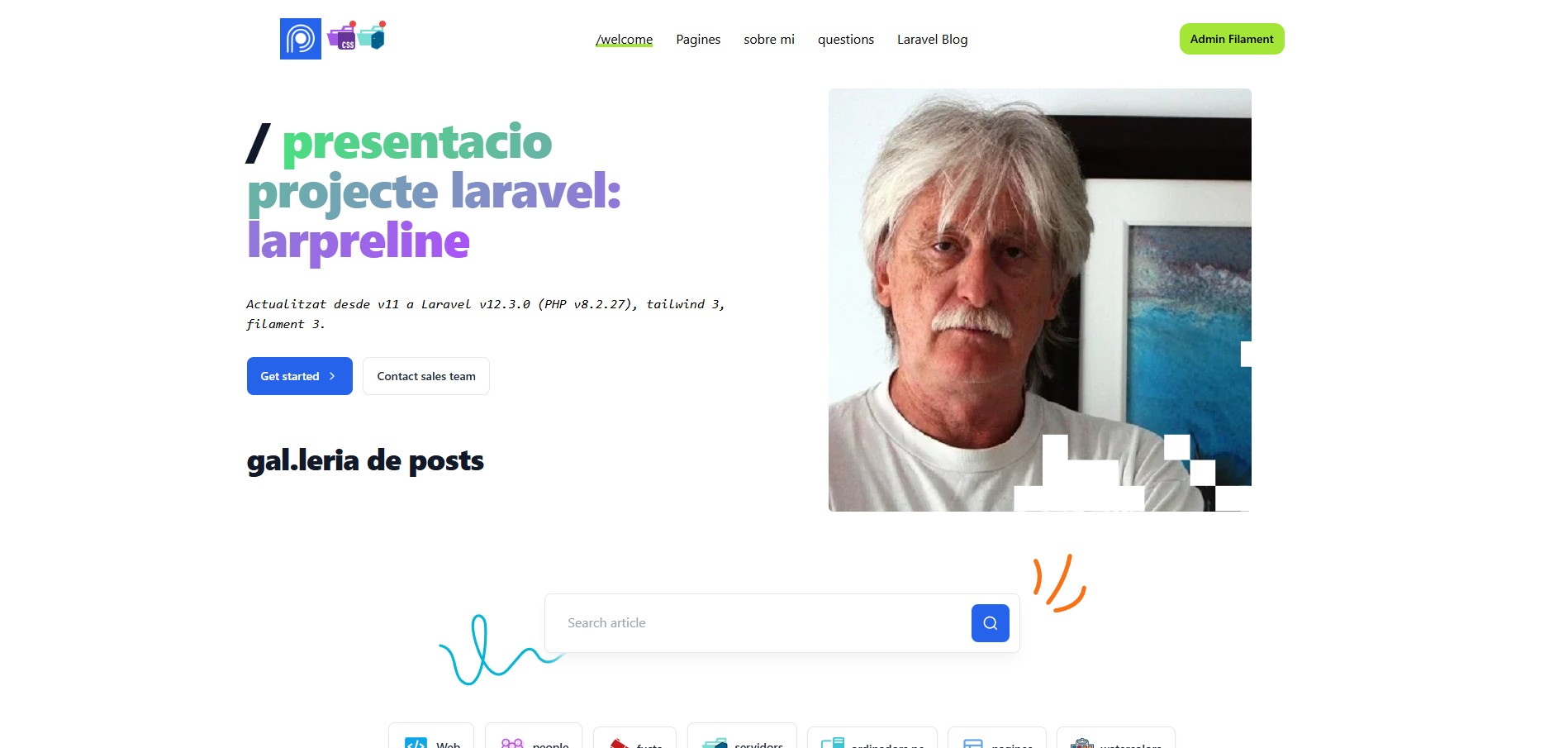The width and height of the screenshot is (1568, 748).
Task: Click the blue Preline logo icon
Action: pos(301,39)
